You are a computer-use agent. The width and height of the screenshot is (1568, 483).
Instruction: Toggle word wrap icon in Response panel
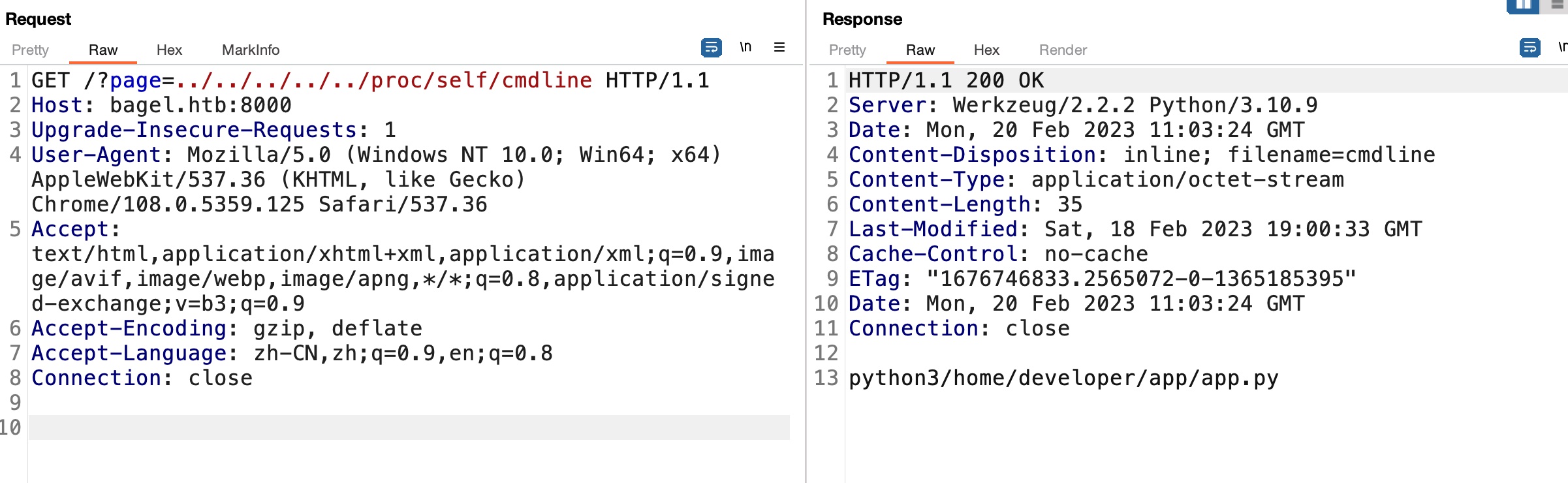(1529, 48)
